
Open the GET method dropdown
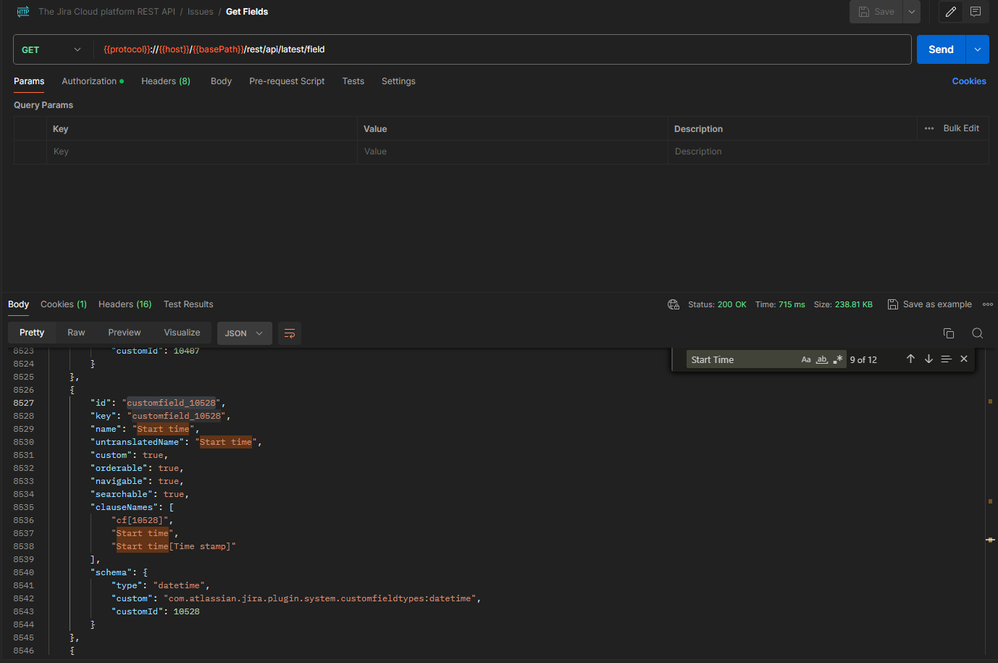tap(52, 50)
